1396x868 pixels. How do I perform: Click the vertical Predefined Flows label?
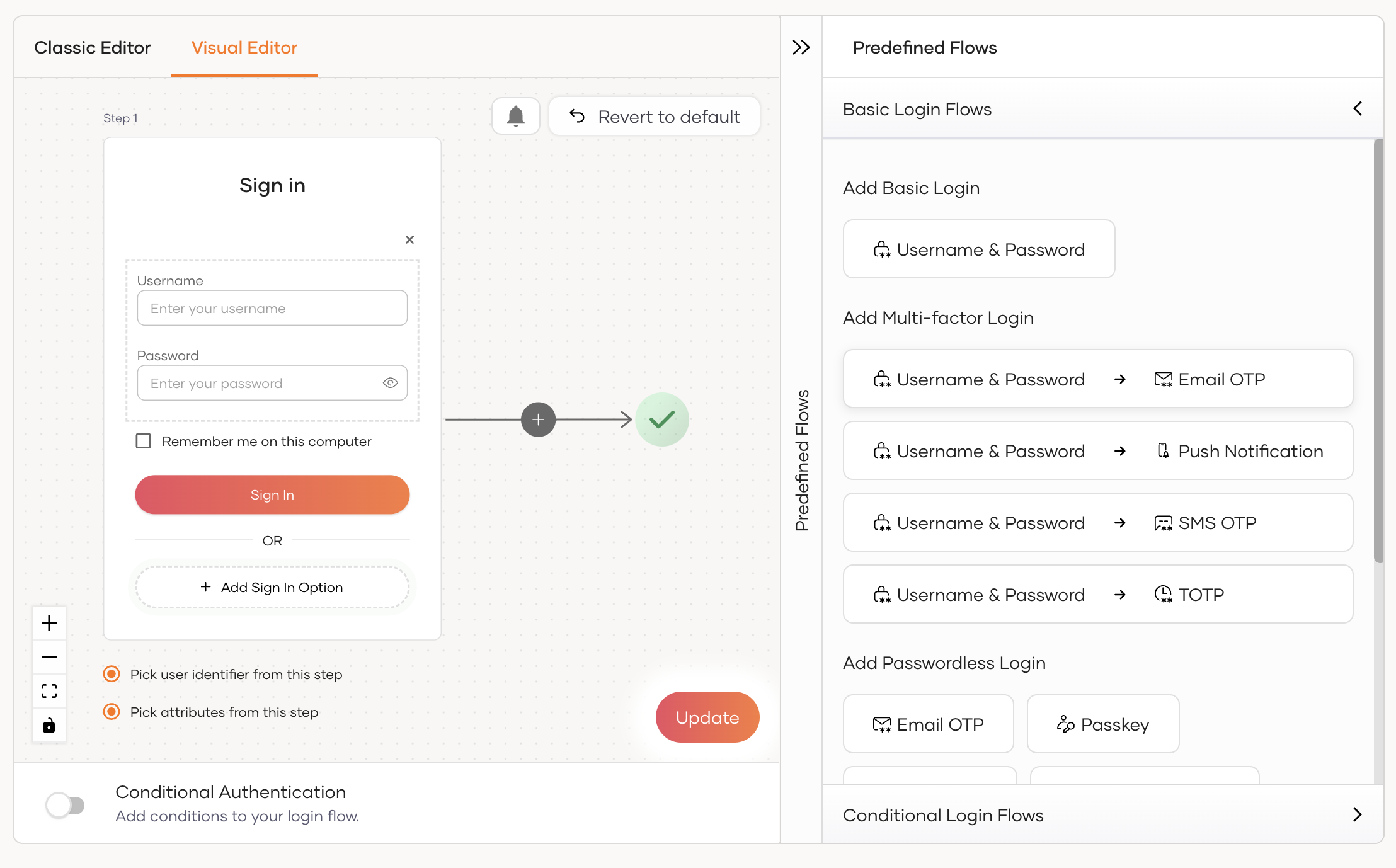pyautogui.click(x=801, y=460)
